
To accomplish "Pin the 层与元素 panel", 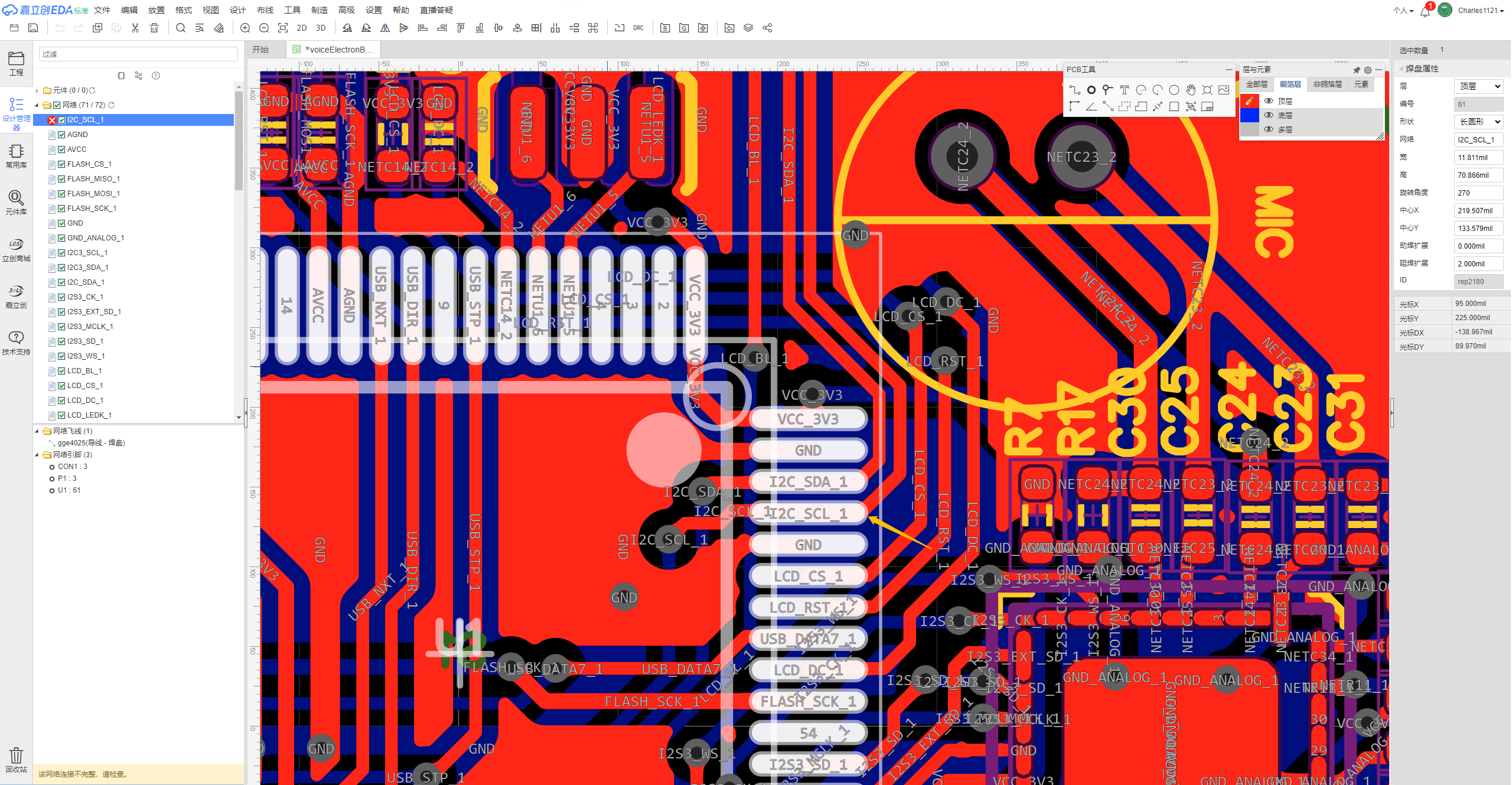I will click(1357, 70).
